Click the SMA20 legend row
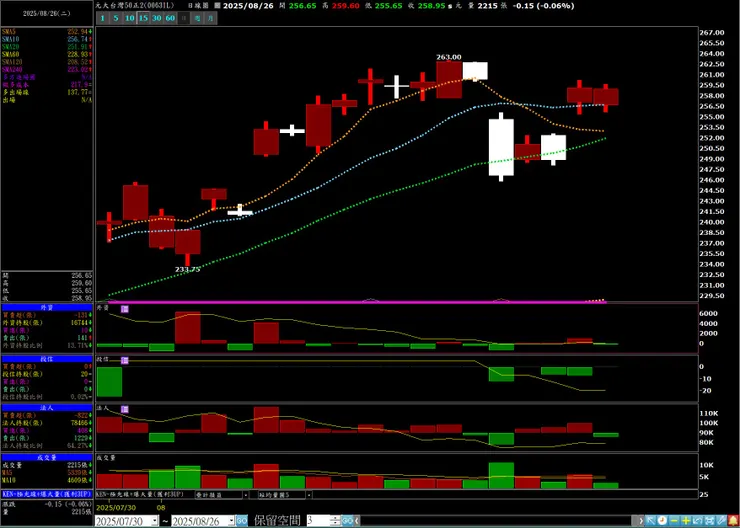 click(47, 47)
